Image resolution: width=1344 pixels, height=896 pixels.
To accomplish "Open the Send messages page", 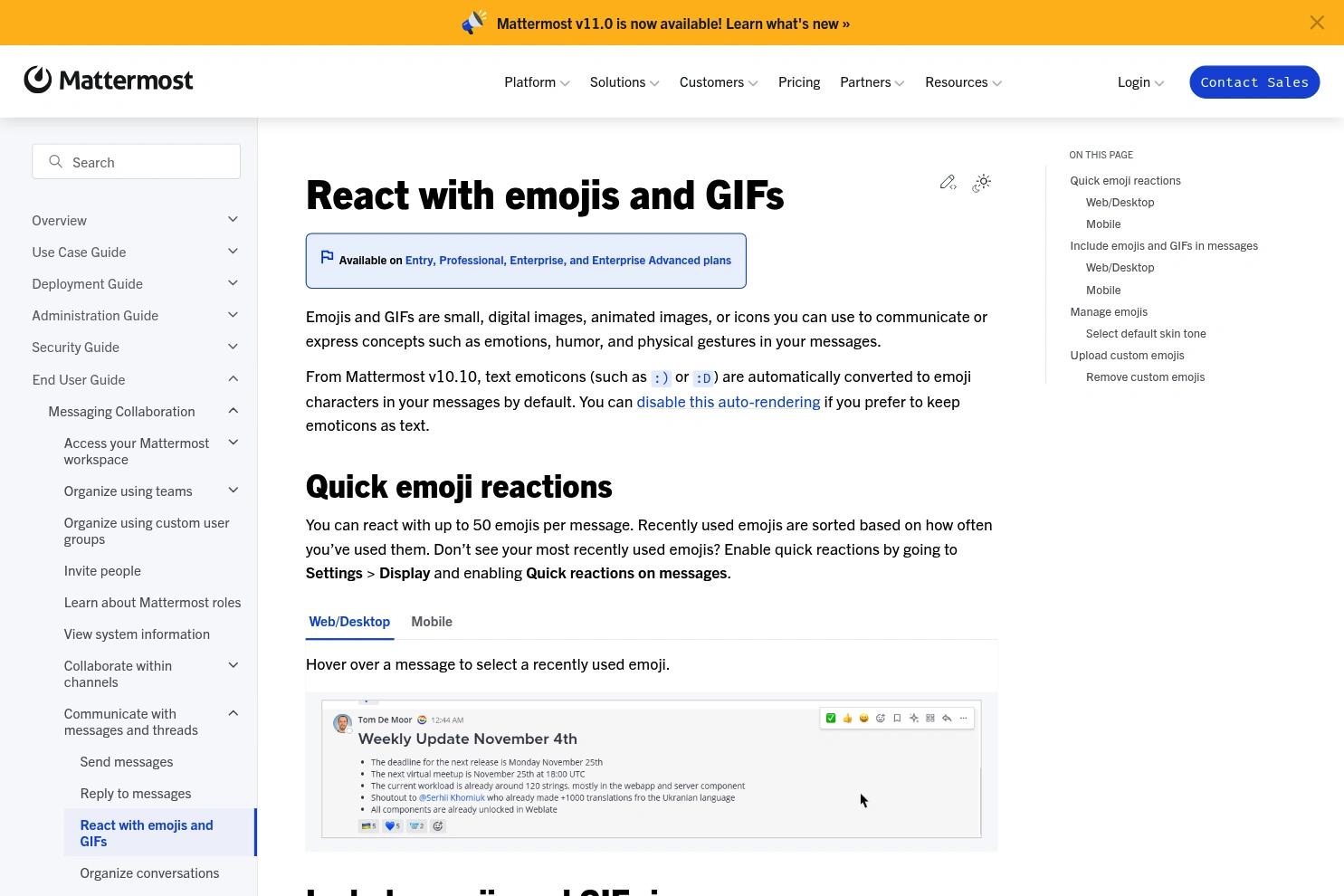I will [127, 762].
